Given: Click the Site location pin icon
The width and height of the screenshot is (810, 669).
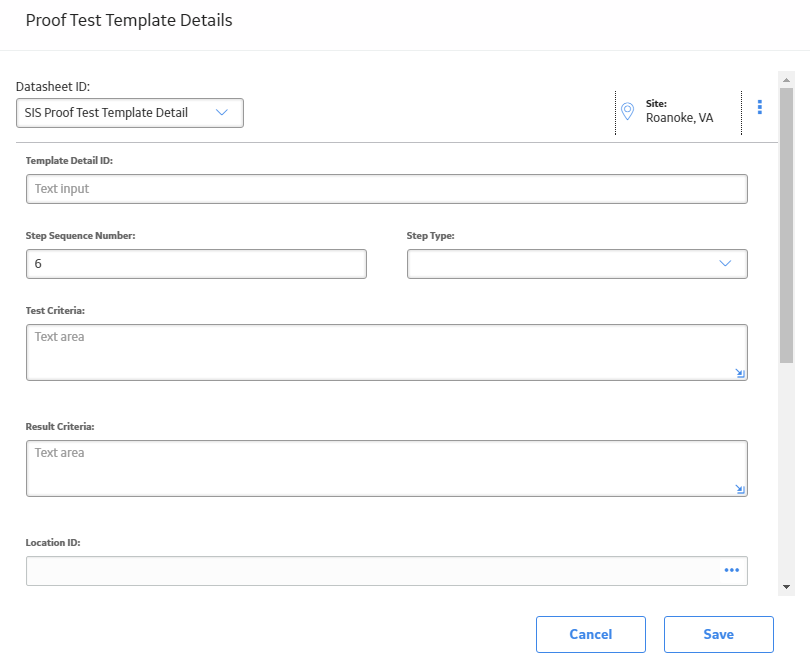Looking at the screenshot, I should click(x=627, y=111).
